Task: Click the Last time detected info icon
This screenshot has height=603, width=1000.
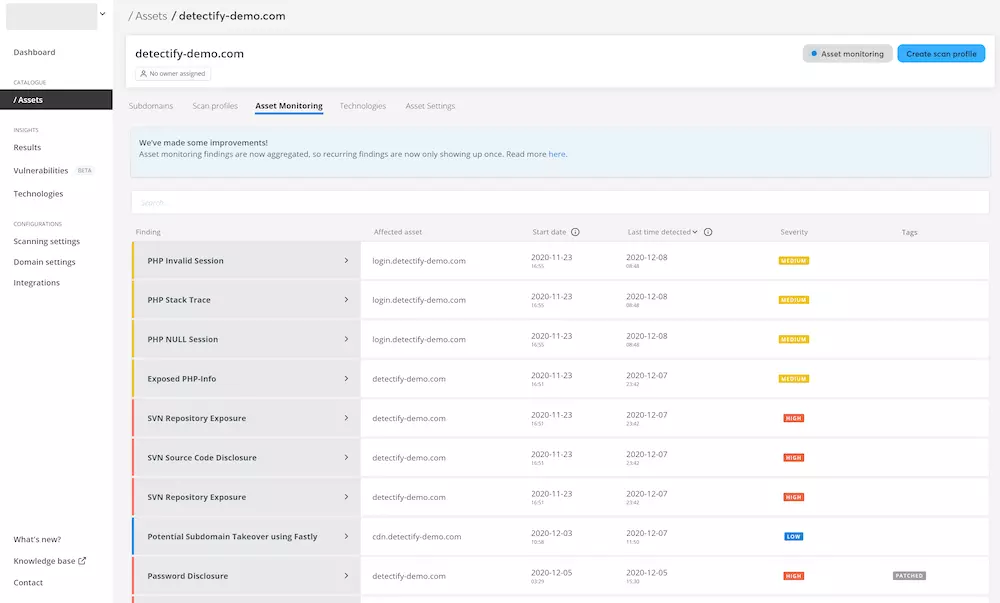Action: click(x=708, y=232)
